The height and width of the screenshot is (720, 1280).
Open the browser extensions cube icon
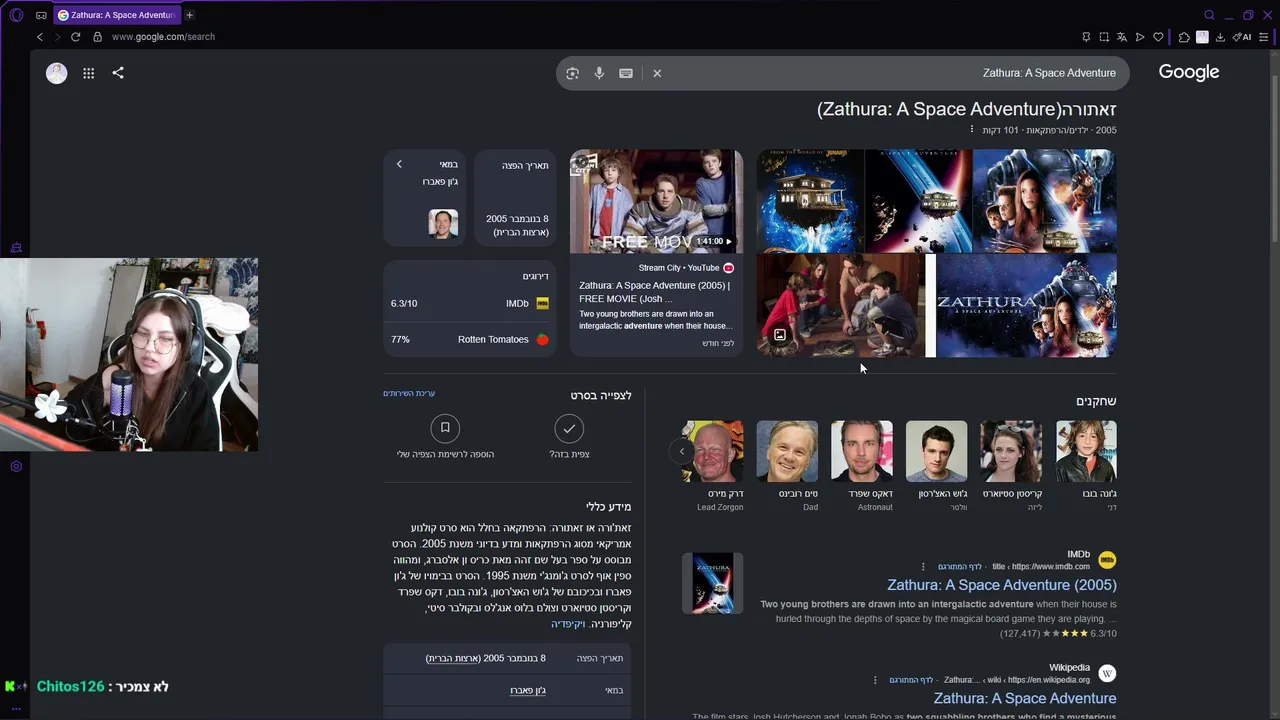point(1184,37)
